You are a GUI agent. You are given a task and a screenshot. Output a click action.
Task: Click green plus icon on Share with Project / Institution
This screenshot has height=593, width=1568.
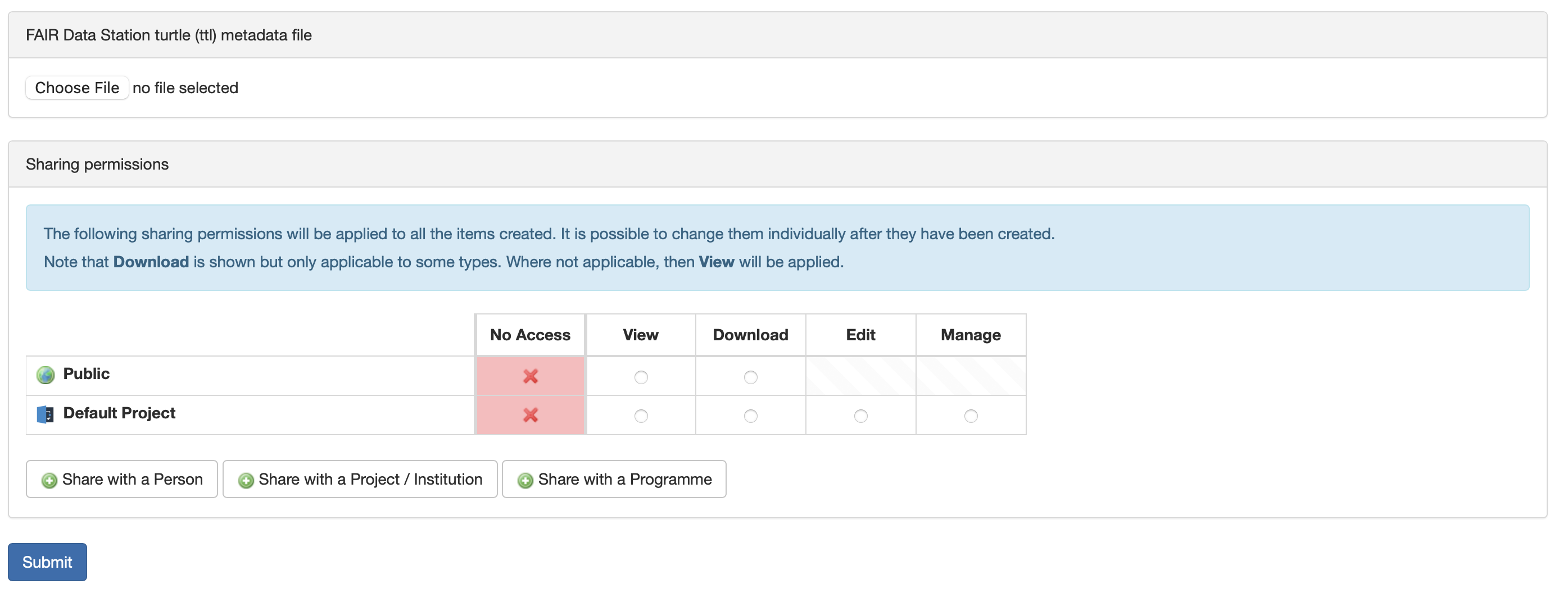[246, 481]
